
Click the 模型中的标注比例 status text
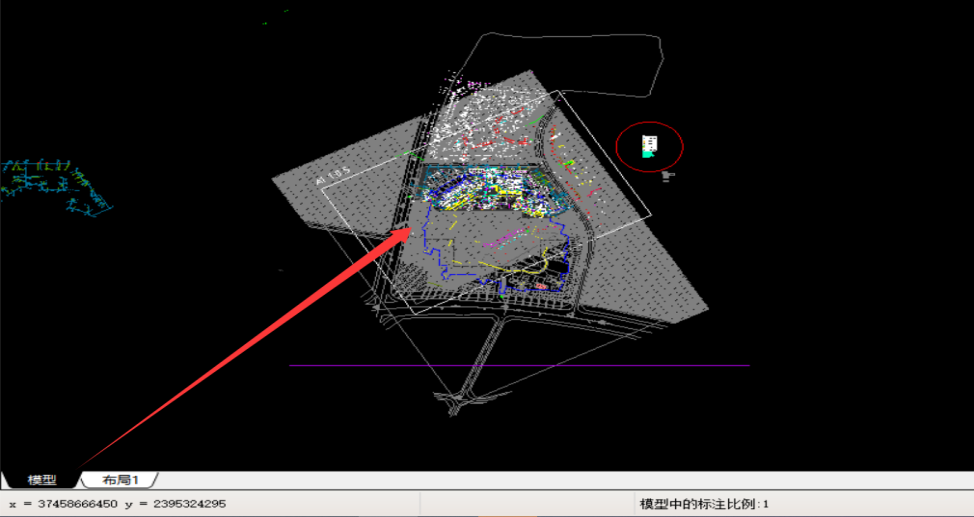click(x=704, y=504)
